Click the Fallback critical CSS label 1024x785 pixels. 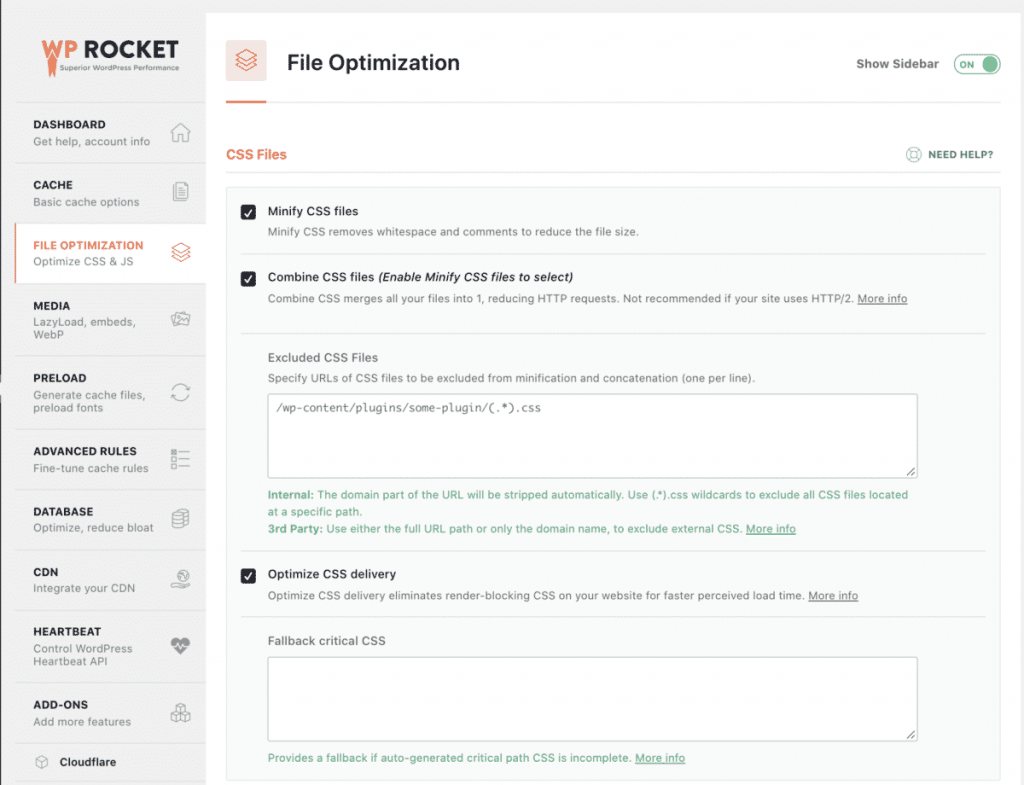point(327,641)
